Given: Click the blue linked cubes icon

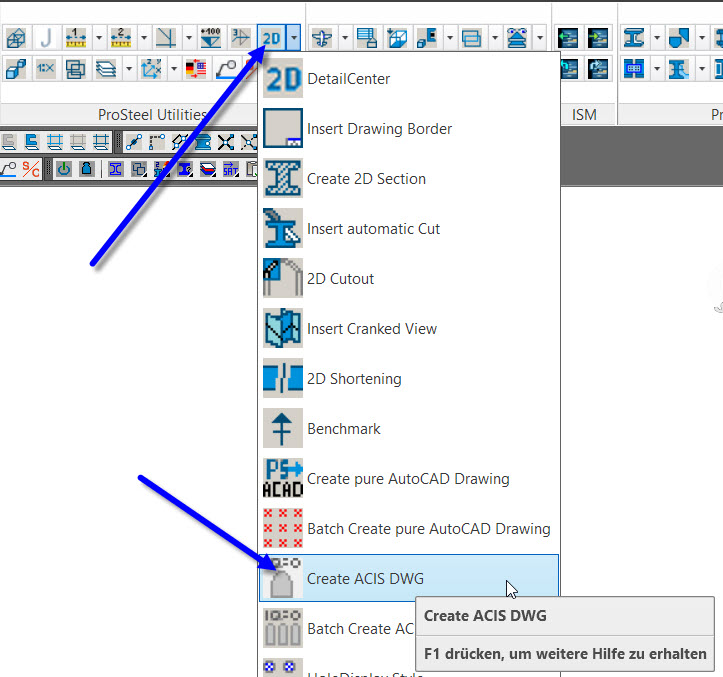Looking at the screenshot, I should click(16, 69).
